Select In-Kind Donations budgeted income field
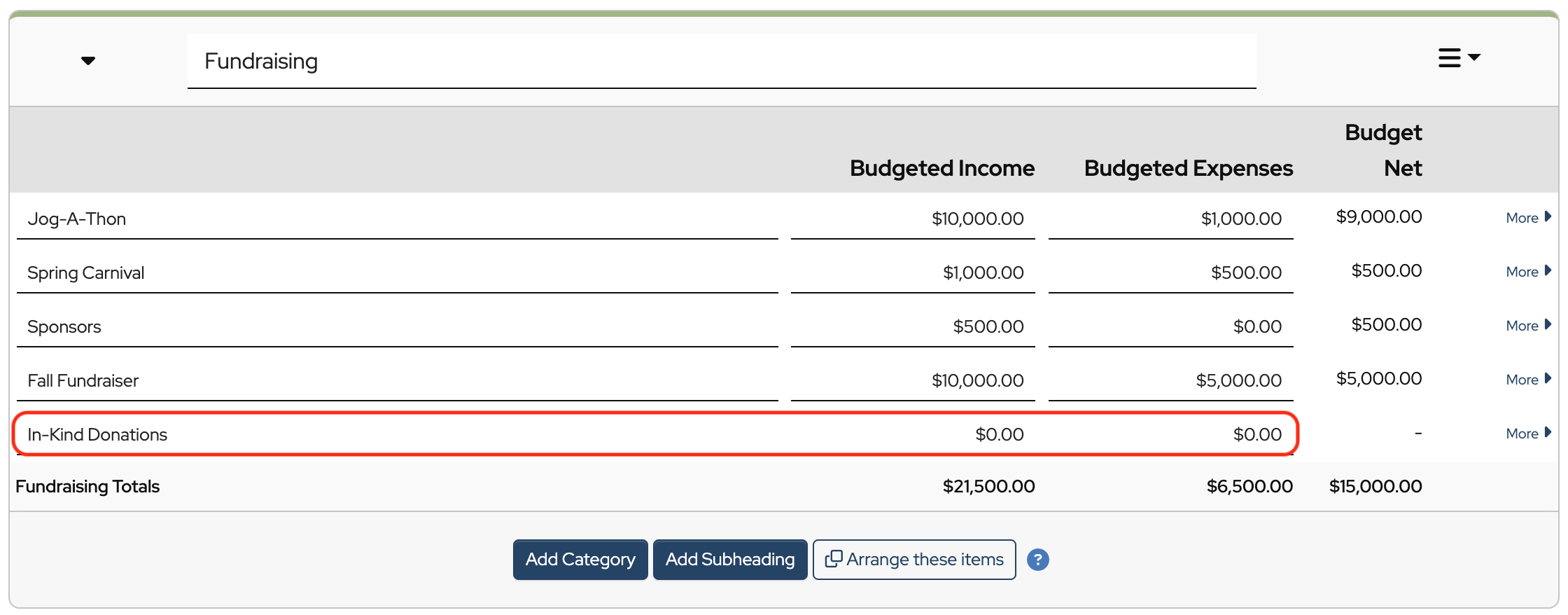Image resolution: width=1568 pixels, height=615 pixels. [913, 435]
